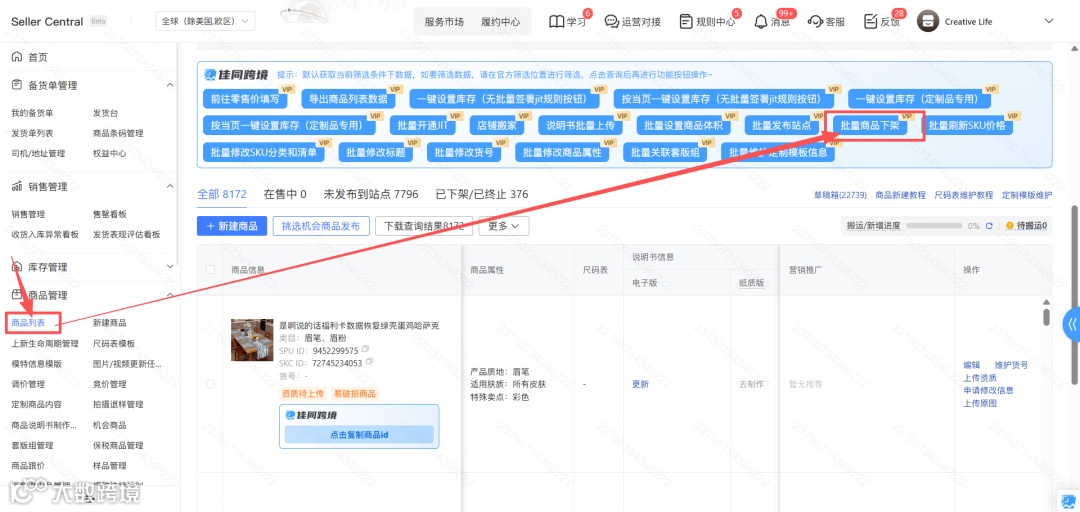
Task: Click the 上传资质 action link
Action: (979, 378)
